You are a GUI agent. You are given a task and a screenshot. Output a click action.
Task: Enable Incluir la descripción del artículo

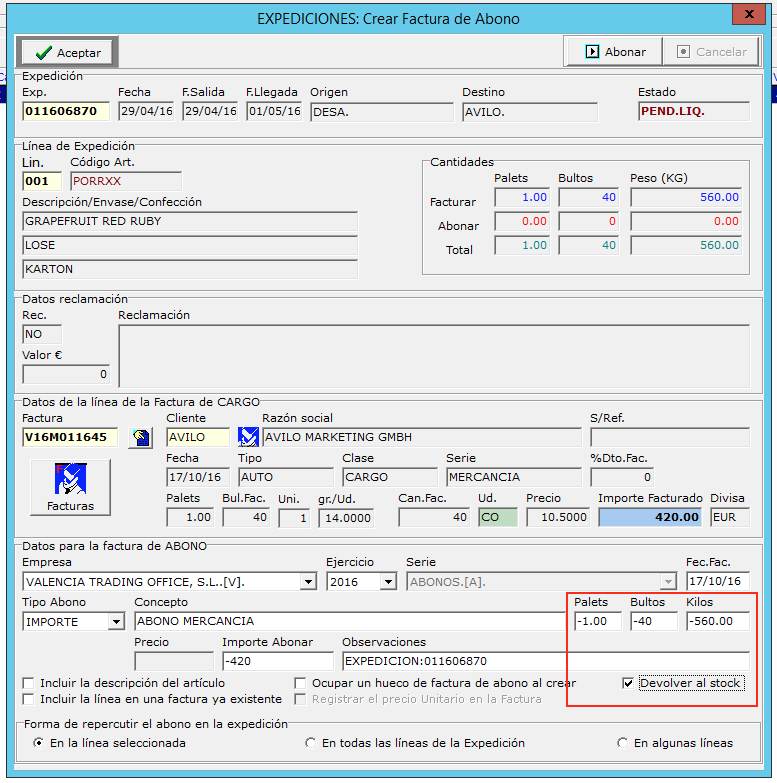click(28, 683)
